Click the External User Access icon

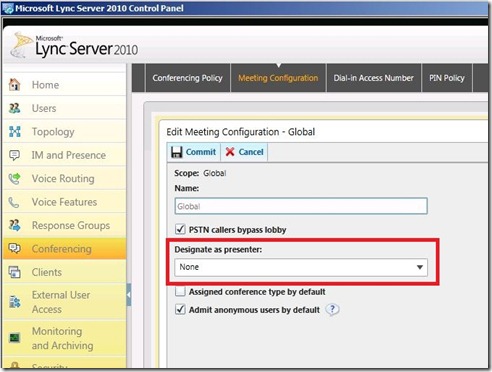[14, 302]
